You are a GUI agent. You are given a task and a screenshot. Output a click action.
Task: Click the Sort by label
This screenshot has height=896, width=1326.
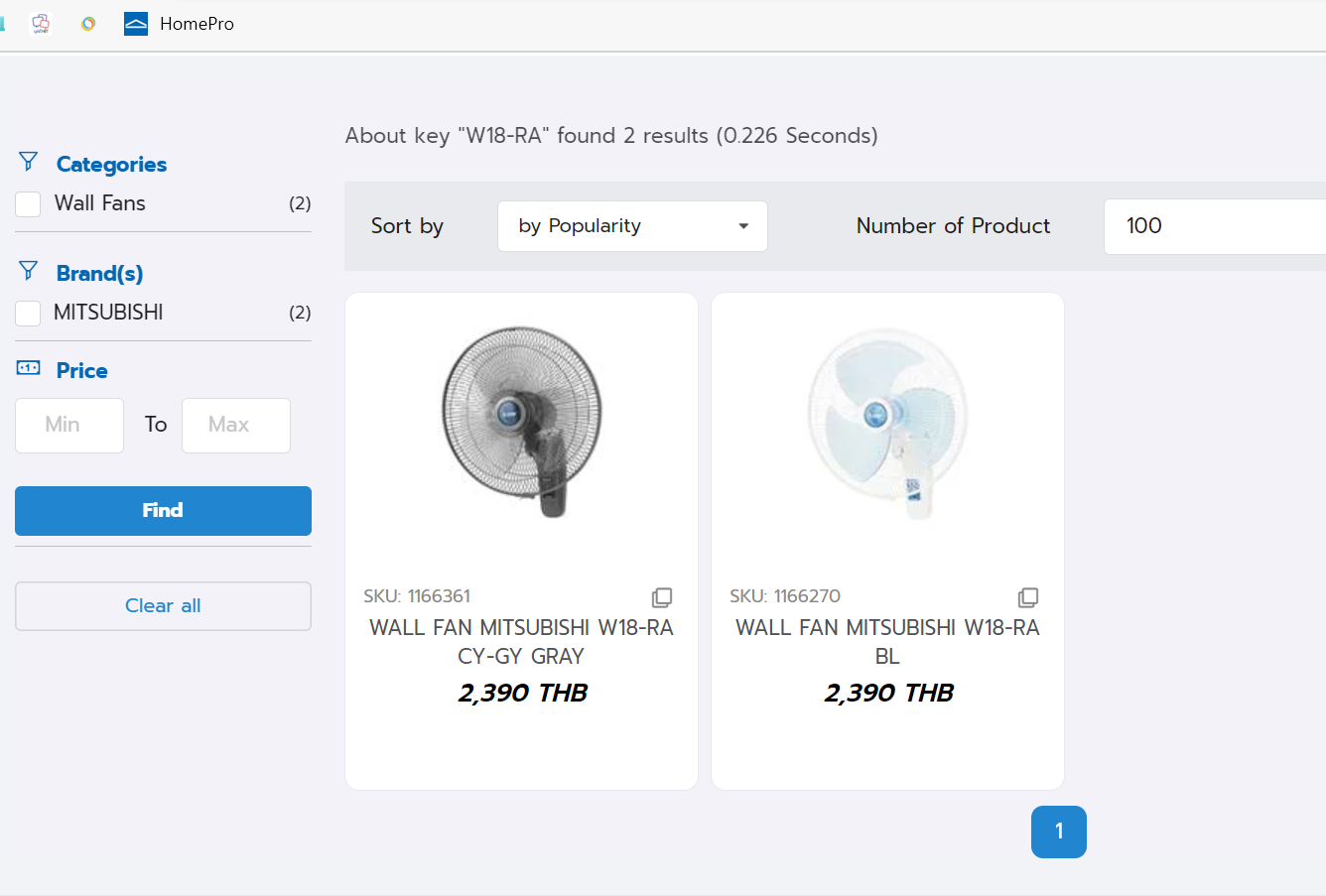407,226
